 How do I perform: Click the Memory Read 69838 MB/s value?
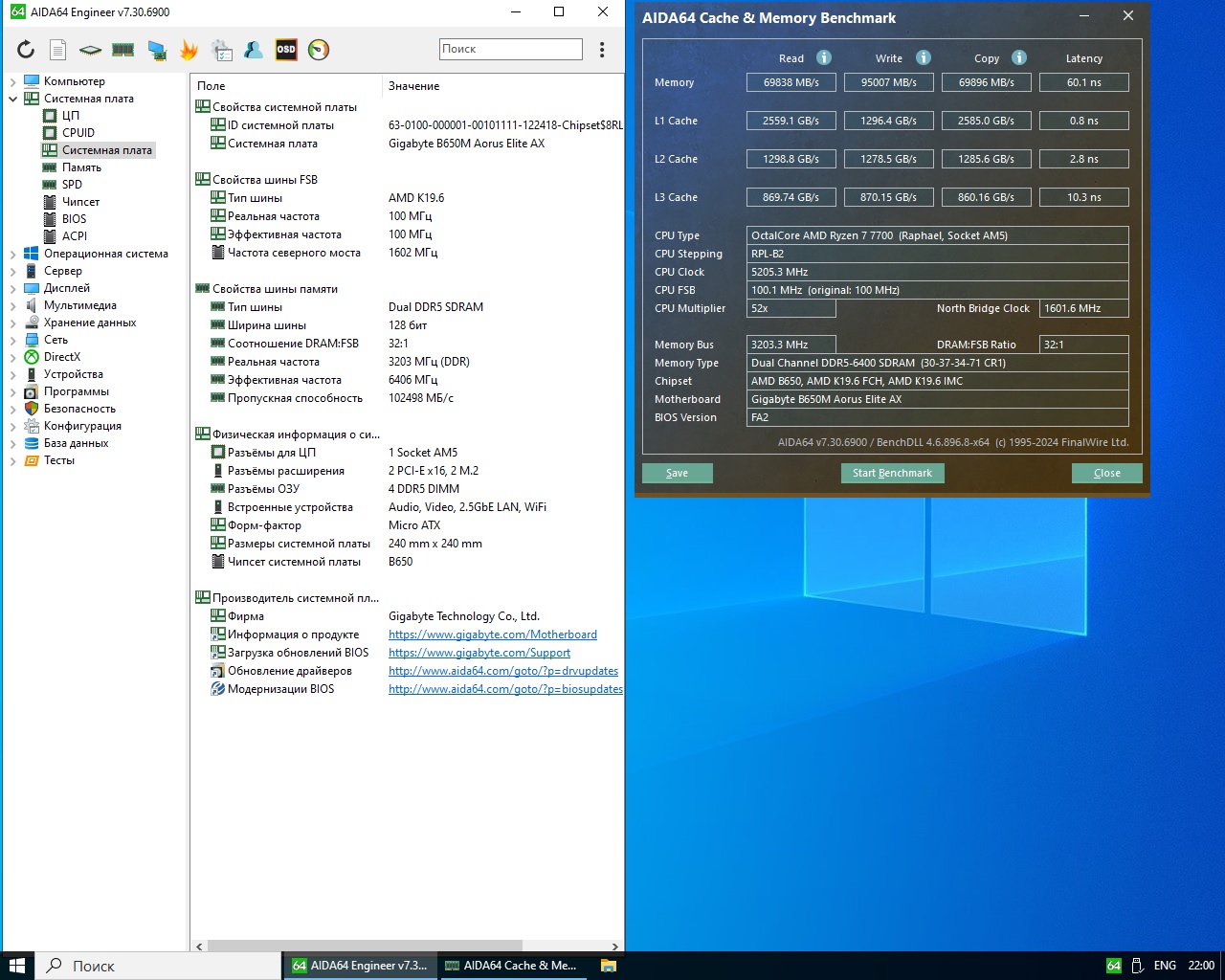791,82
